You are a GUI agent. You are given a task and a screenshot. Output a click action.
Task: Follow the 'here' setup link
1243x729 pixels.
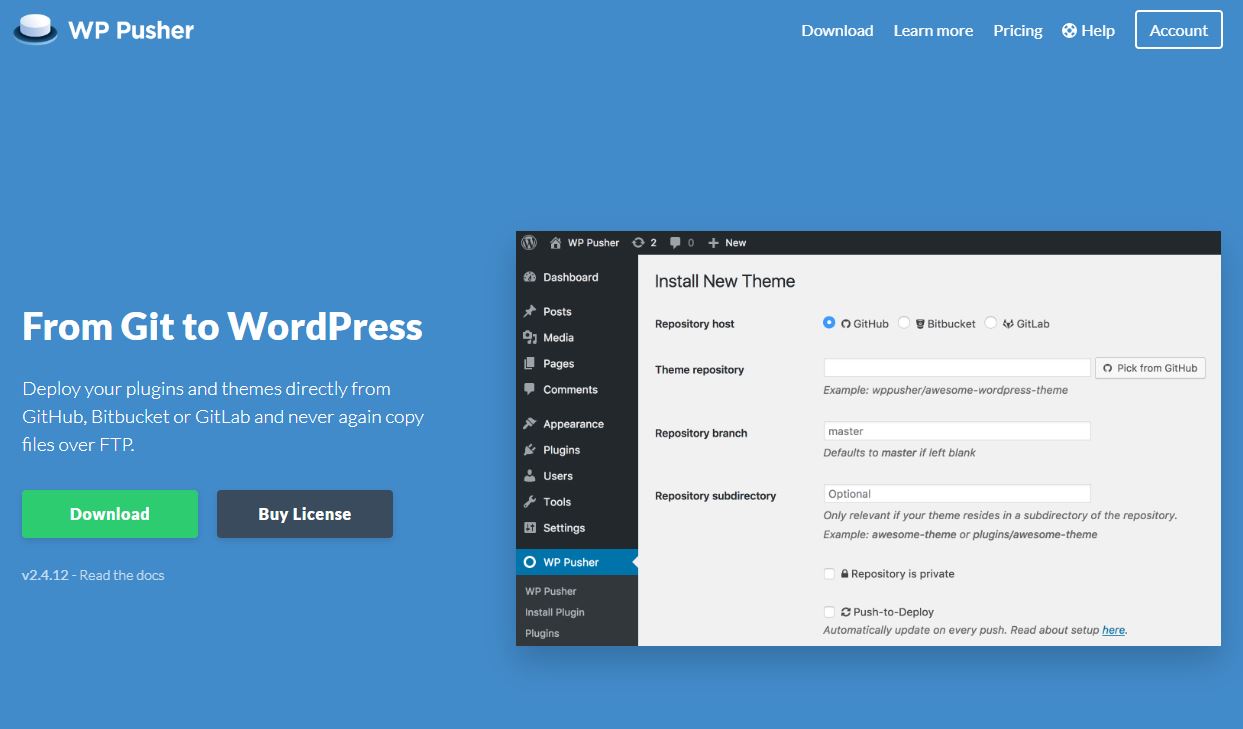[x=1113, y=630]
